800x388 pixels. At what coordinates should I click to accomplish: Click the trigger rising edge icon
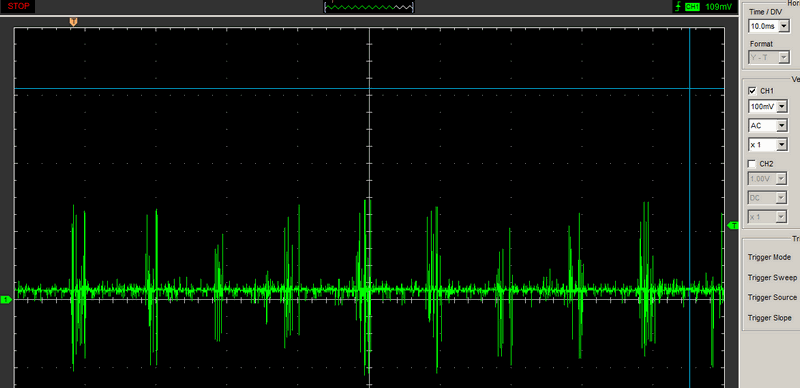678,7
